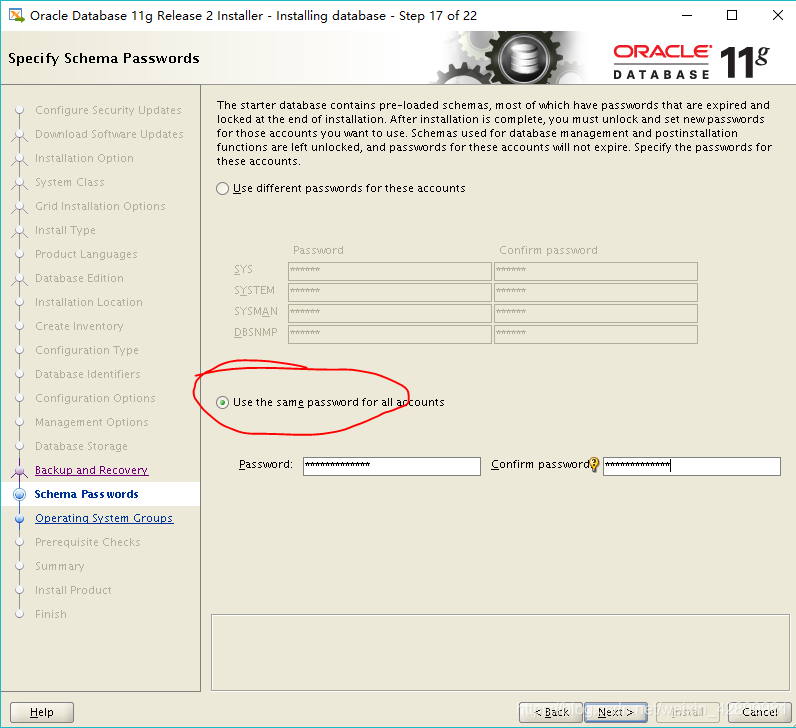Click the DBSNMP password field
This screenshot has width=796, height=728.
[390, 334]
